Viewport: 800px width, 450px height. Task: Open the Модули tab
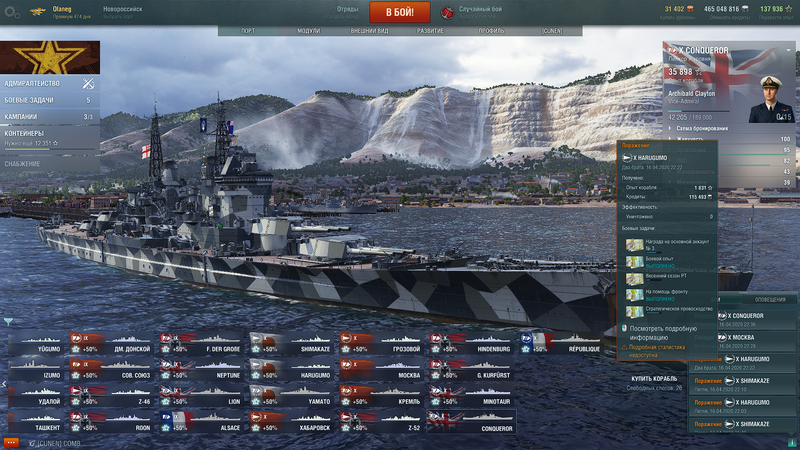pos(309,31)
